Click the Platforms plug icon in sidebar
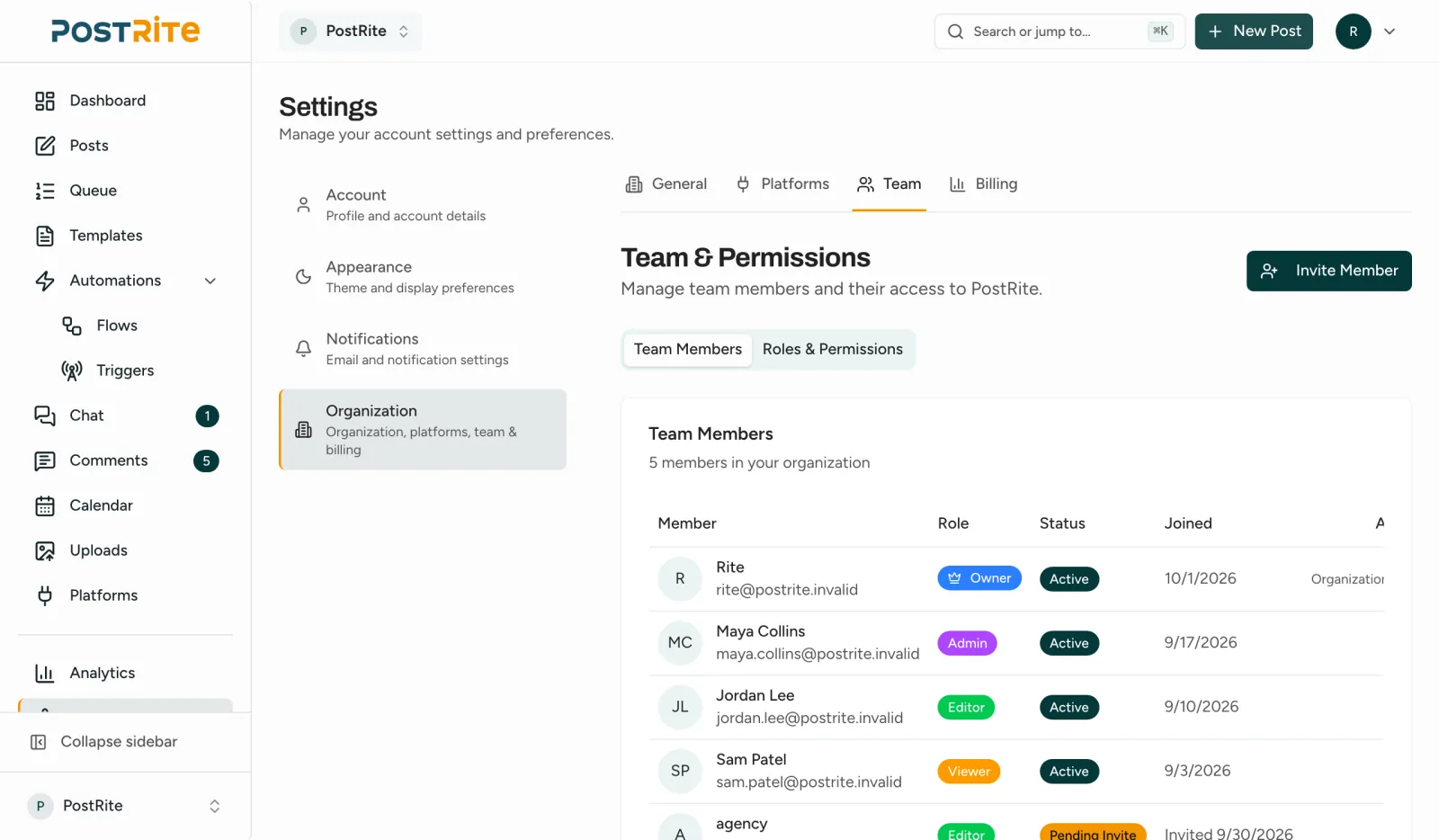Viewport: 1439px width, 840px height. tap(45, 595)
